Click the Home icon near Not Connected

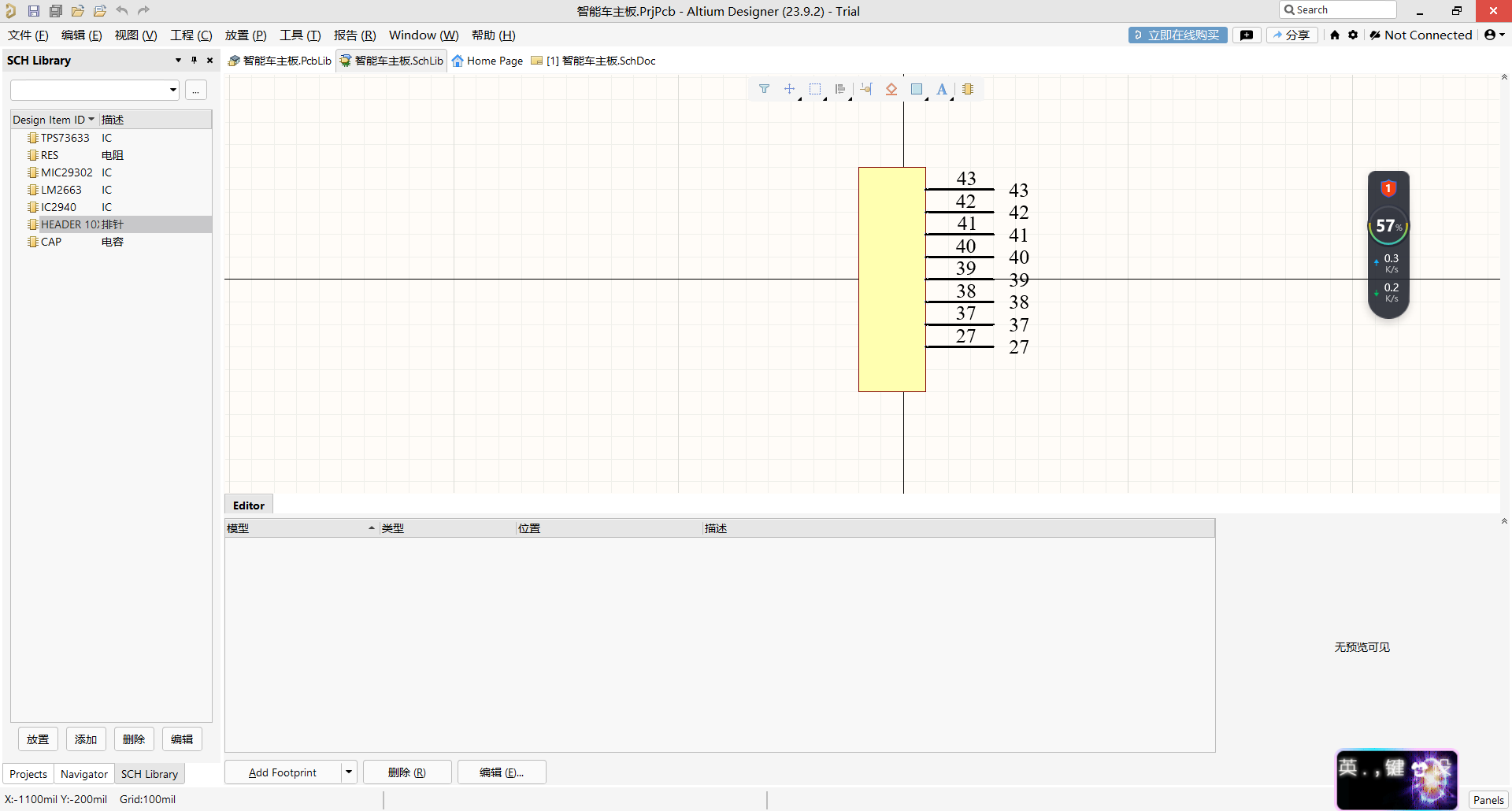(1335, 35)
